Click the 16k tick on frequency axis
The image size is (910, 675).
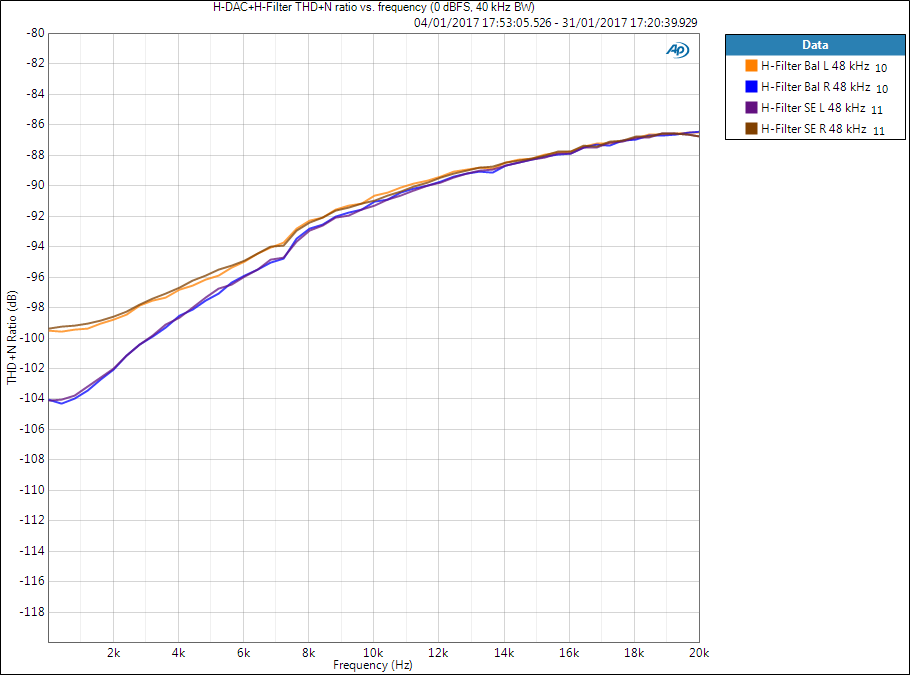[x=569, y=653]
